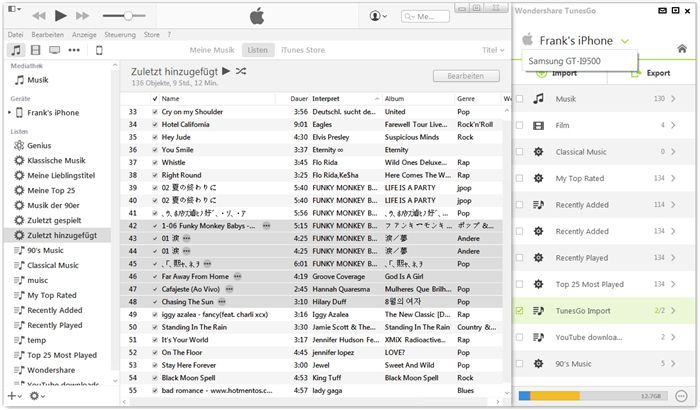Open the Anzeige menu
Viewport: 700px width, 410px height.
84,34
